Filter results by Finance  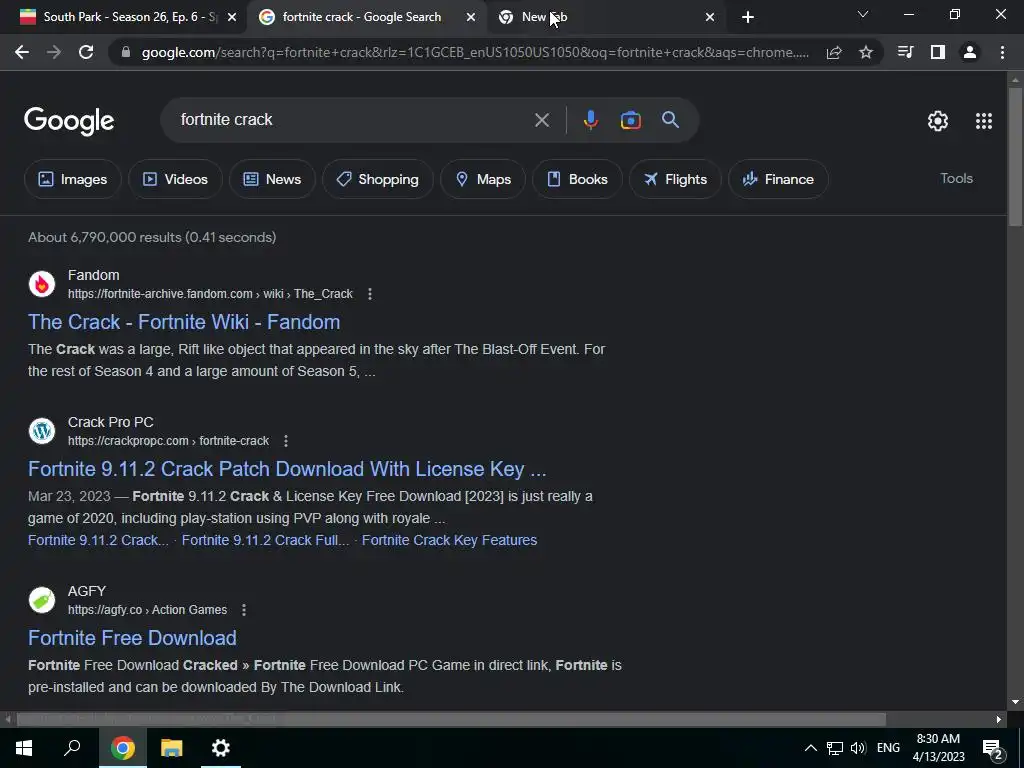[x=778, y=179]
